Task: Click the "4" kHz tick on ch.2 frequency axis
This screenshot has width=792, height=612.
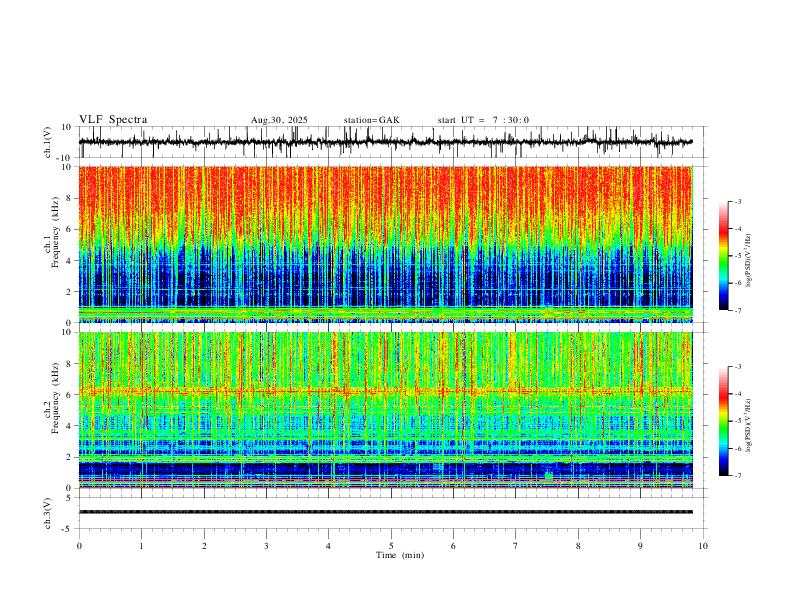Action: tap(70, 426)
